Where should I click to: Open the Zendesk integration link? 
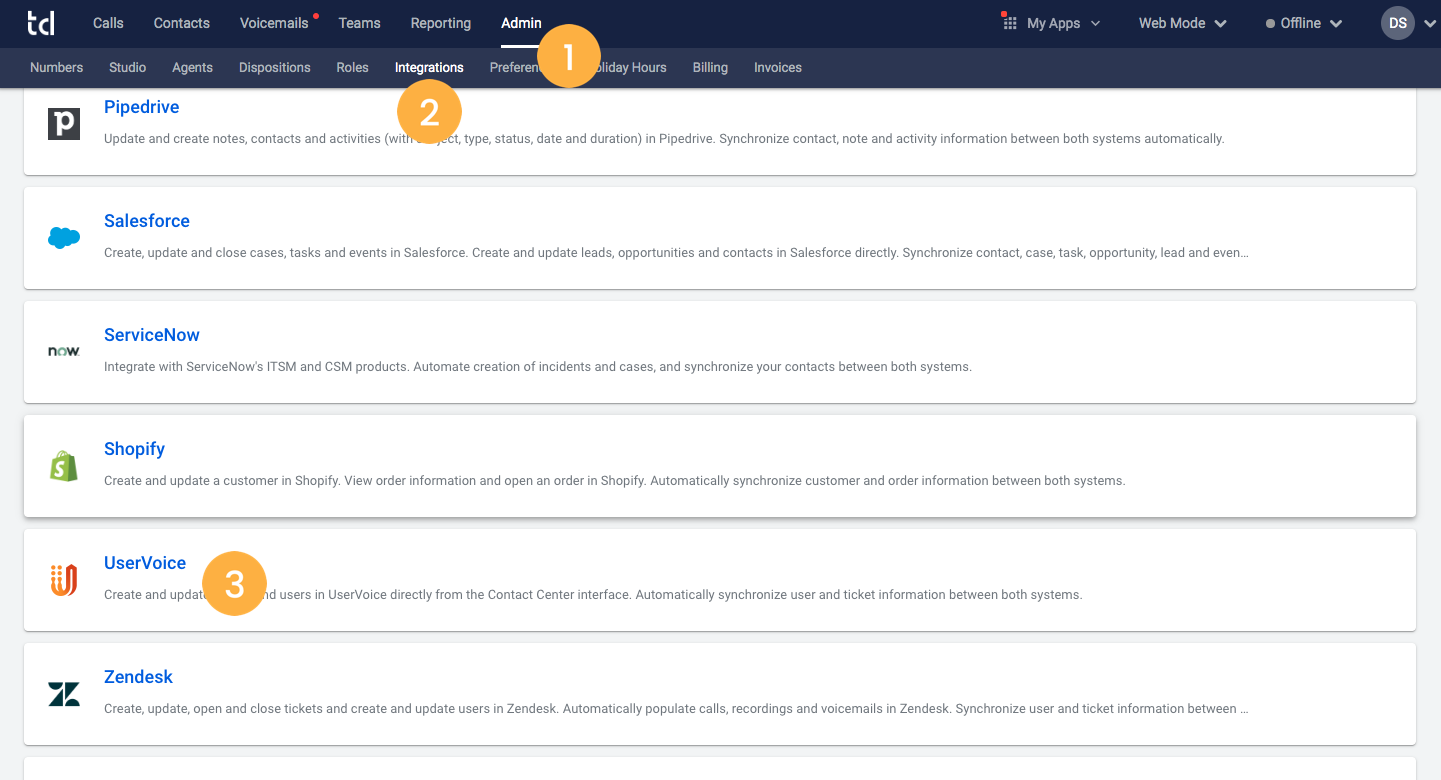click(x=138, y=677)
